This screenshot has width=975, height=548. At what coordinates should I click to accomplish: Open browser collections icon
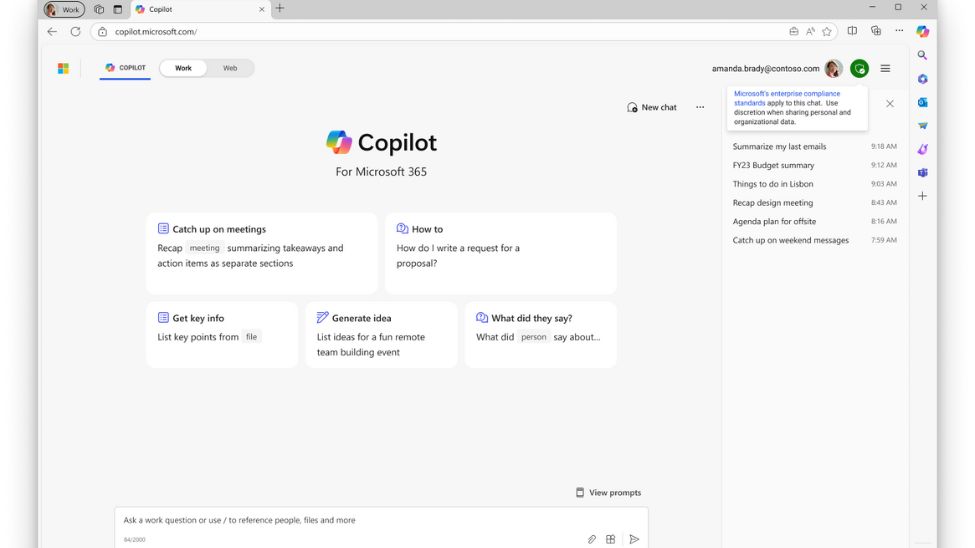pyautogui.click(x=876, y=31)
